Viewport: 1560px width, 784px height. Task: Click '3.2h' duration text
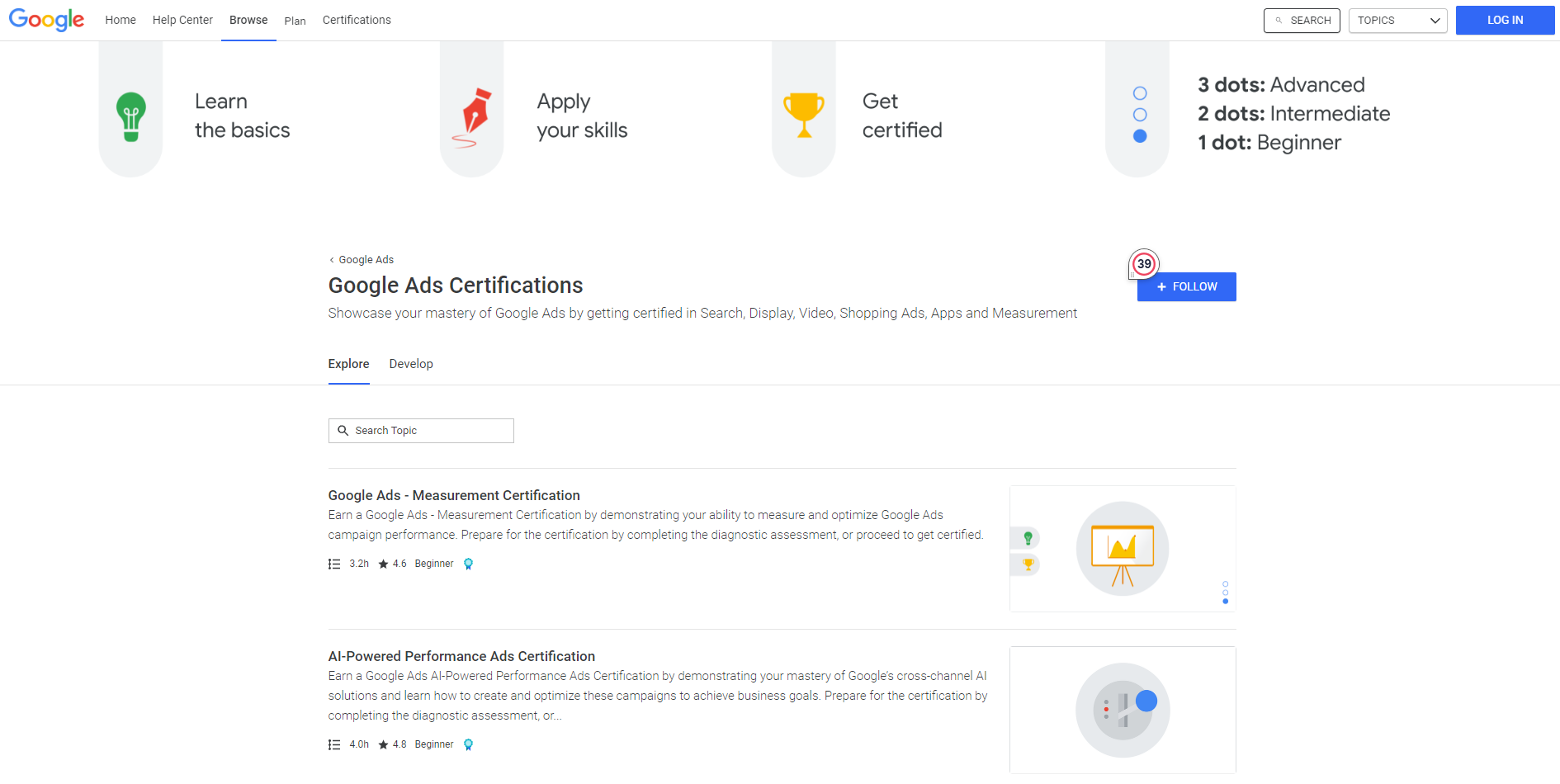359,564
